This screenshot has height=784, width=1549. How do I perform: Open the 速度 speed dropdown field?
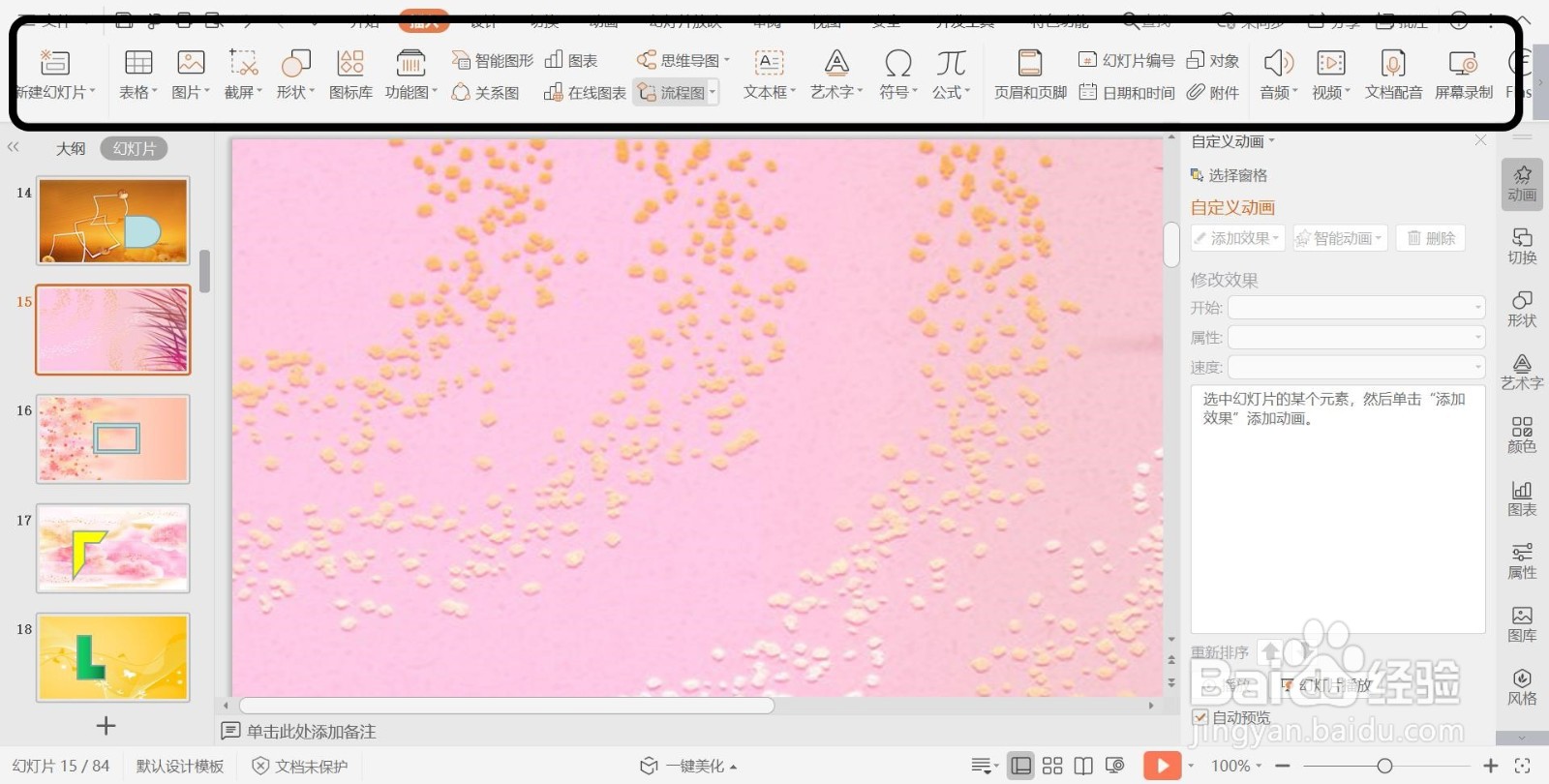point(1356,367)
